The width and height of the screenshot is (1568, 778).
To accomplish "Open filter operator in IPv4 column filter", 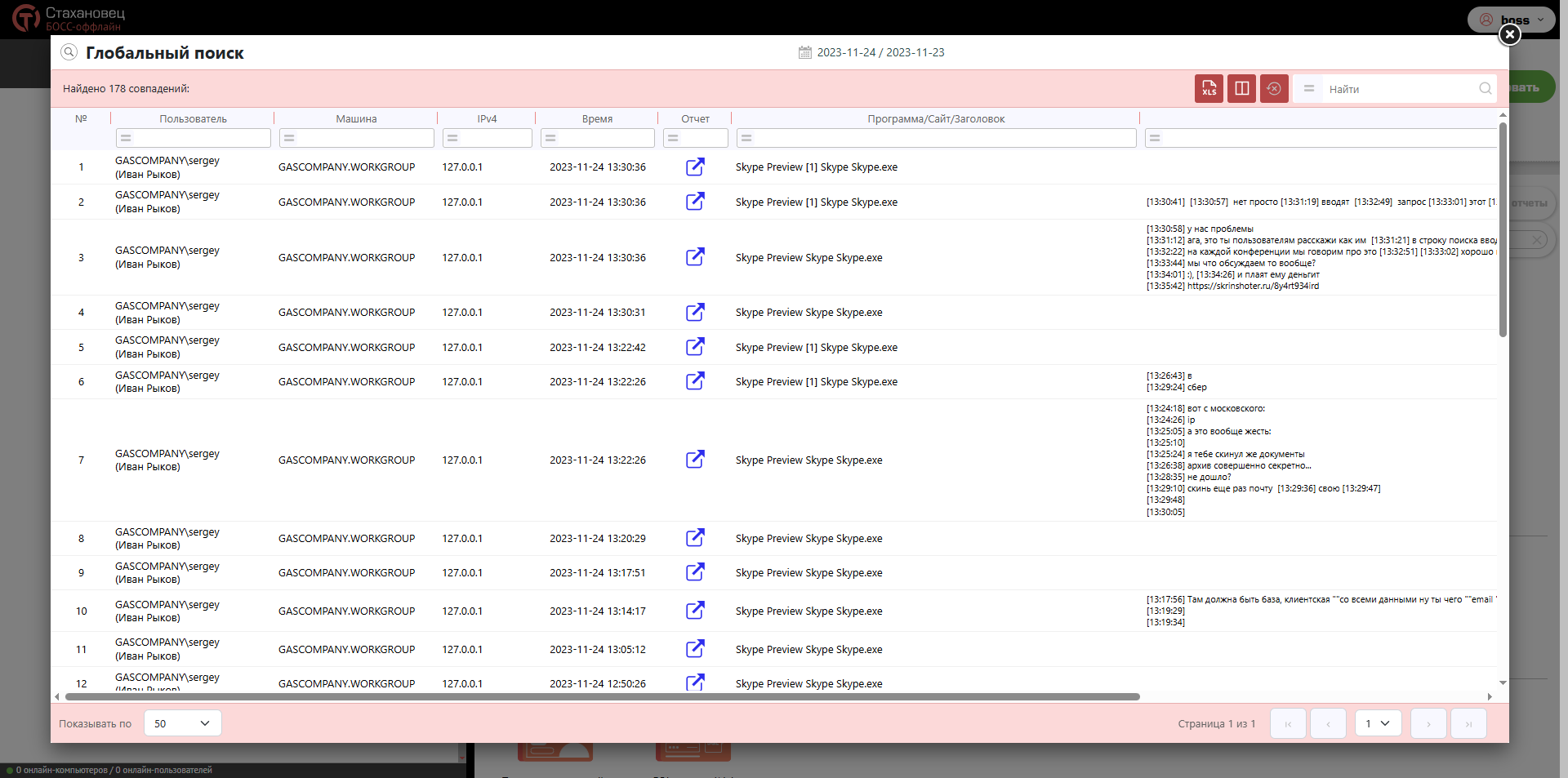I will pyautogui.click(x=452, y=139).
